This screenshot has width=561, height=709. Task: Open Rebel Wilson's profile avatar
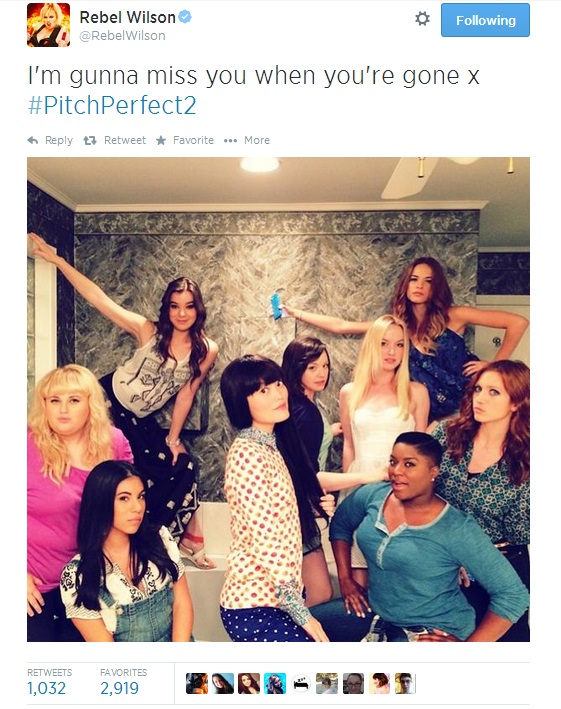pyautogui.click(x=48, y=25)
